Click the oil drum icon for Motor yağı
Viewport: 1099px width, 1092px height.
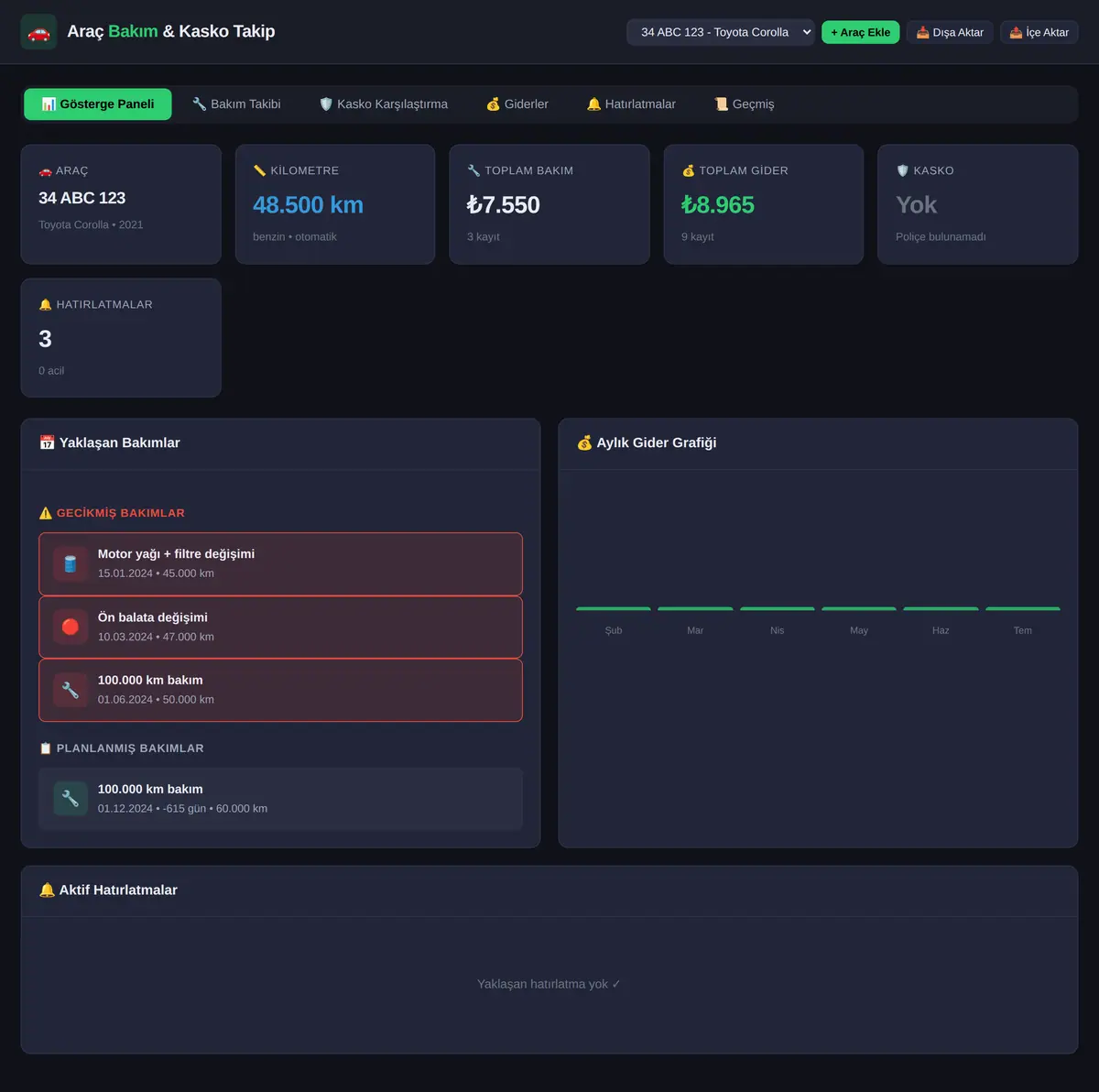pyautogui.click(x=71, y=564)
